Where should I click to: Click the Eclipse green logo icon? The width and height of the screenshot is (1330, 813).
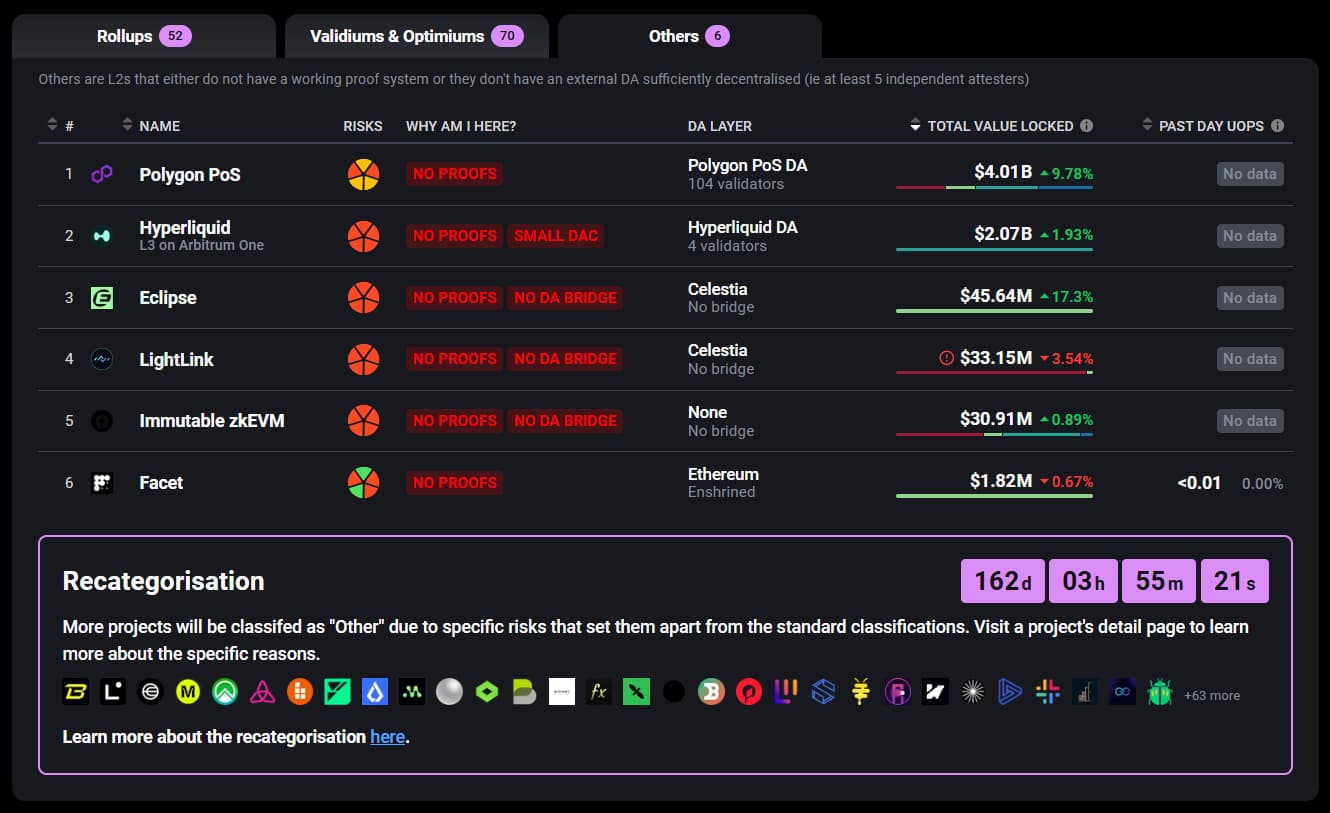point(102,298)
